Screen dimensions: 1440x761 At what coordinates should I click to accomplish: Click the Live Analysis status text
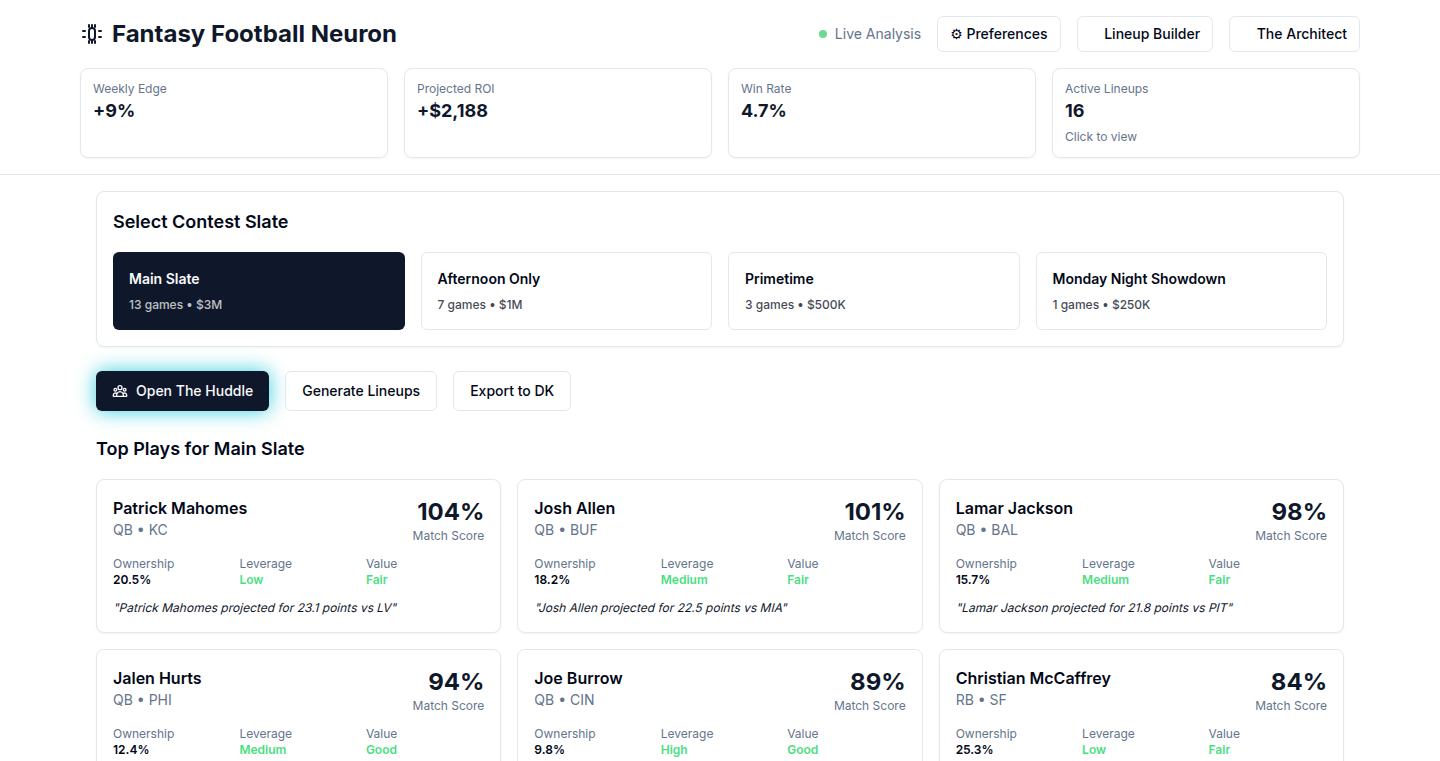[877, 34]
